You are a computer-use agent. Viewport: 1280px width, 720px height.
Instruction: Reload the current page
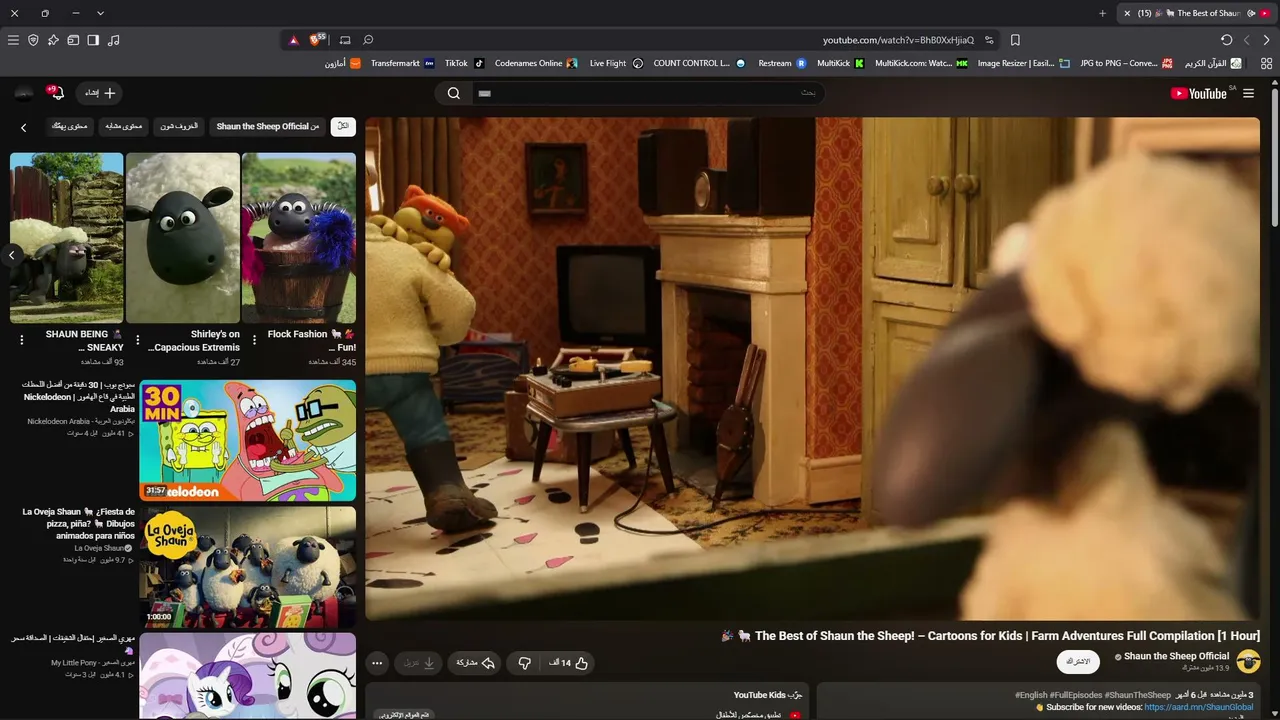[x=1226, y=40]
